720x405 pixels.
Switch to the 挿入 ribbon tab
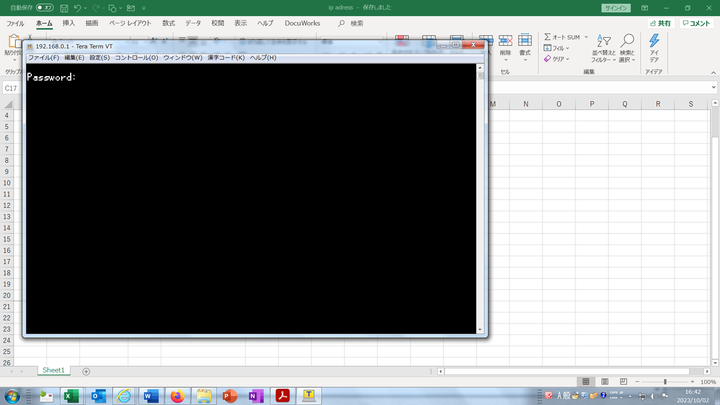tap(68, 22)
